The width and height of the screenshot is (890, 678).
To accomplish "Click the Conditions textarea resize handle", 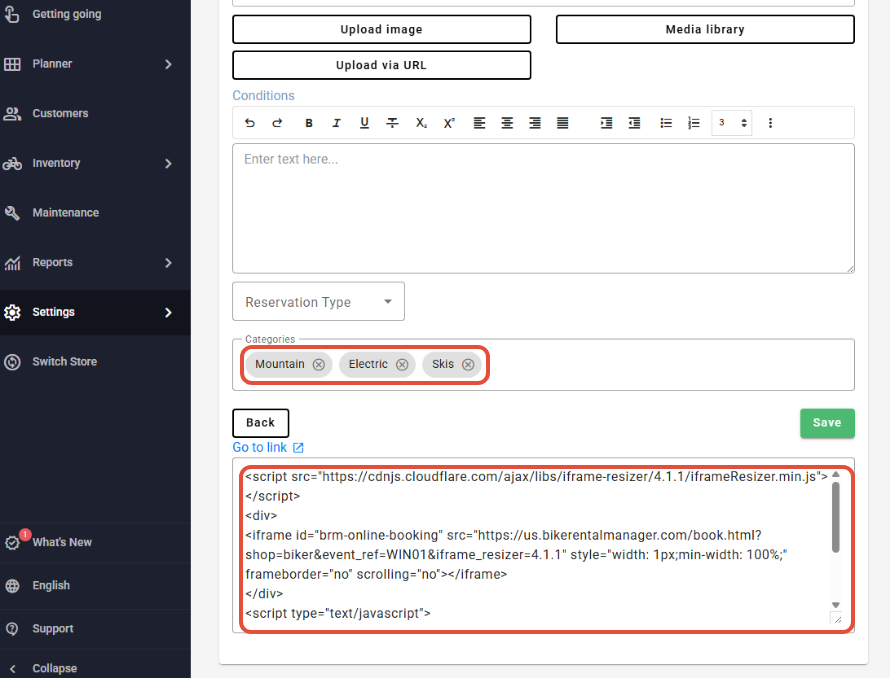I will (850, 269).
